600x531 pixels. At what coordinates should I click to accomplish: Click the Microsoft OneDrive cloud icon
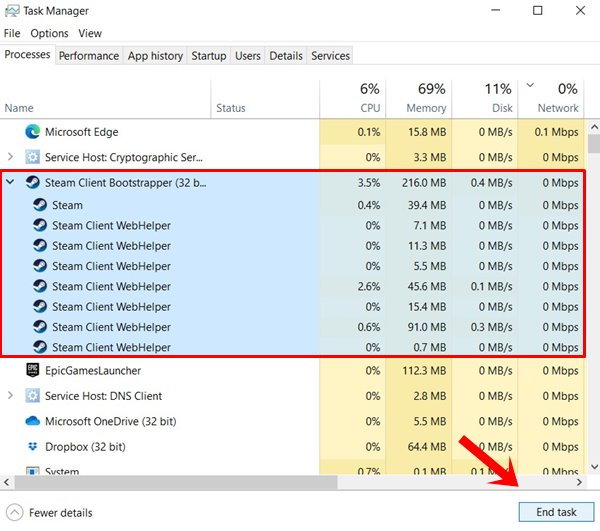point(33,421)
